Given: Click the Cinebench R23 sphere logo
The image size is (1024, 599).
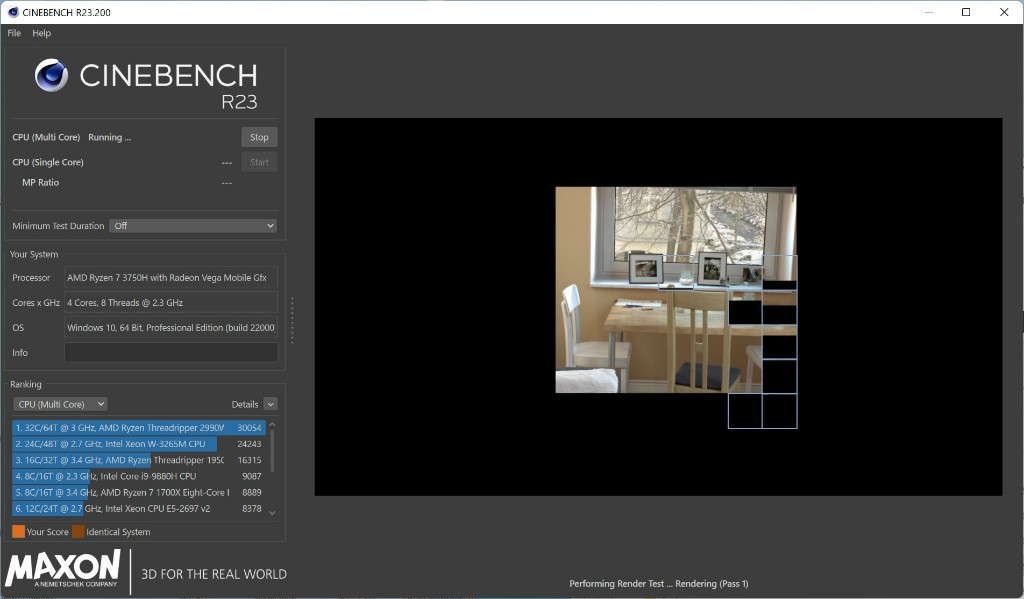Looking at the screenshot, I should tap(51, 76).
